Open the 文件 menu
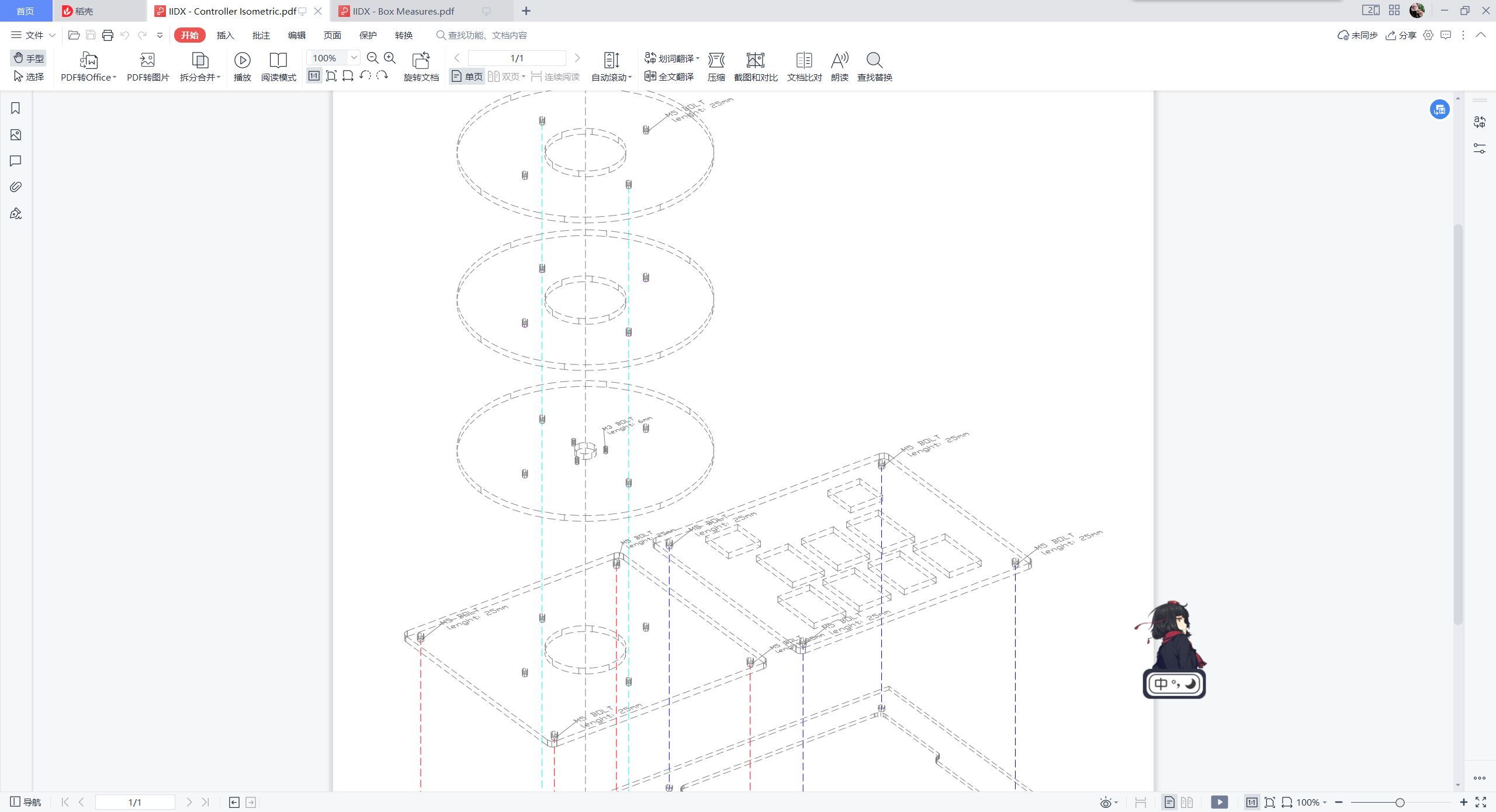The height and width of the screenshot is (812, 1496). pyautogui.click(x=33, y=35)
